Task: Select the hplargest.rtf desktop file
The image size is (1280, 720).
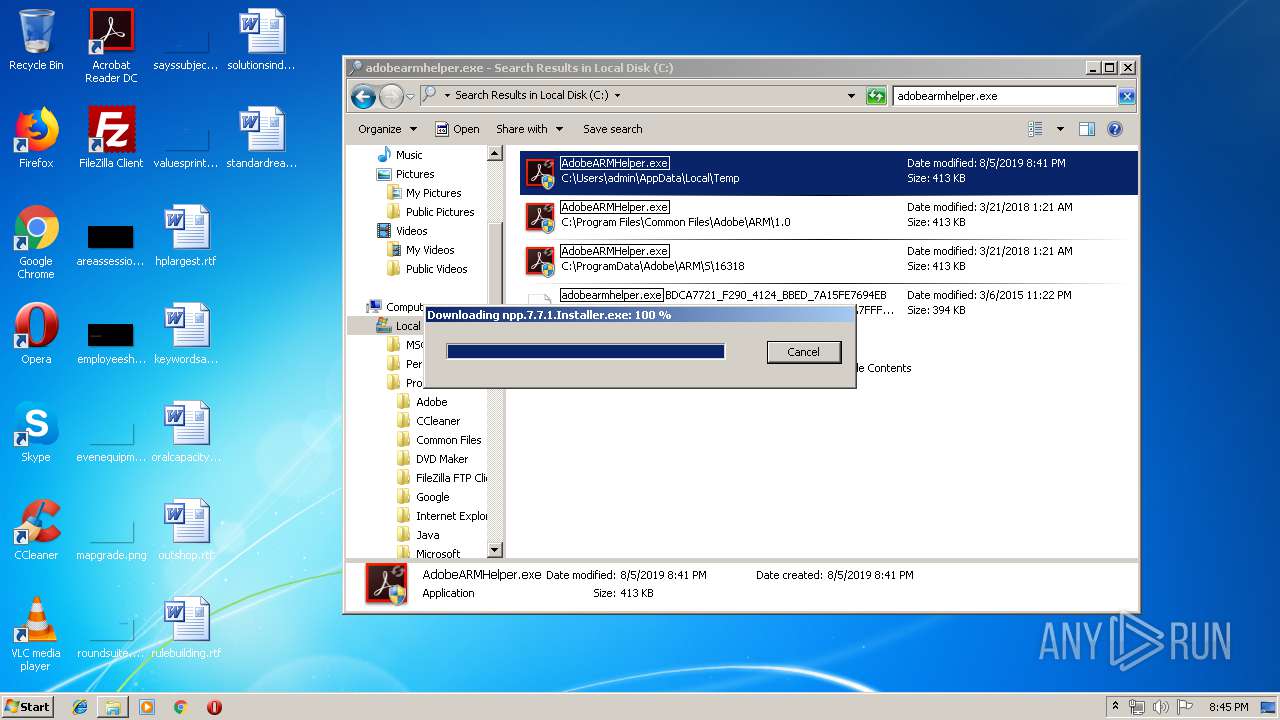Action: point(186,236)
